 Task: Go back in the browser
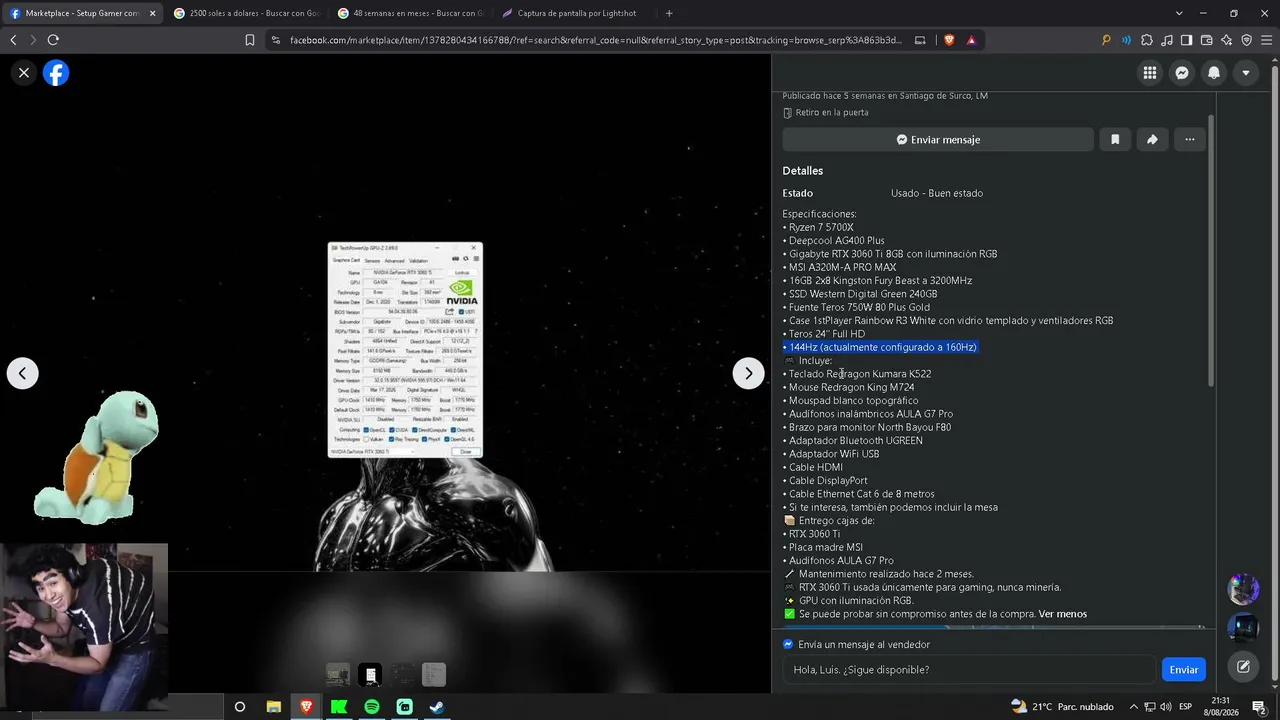[x=13, y=40]
